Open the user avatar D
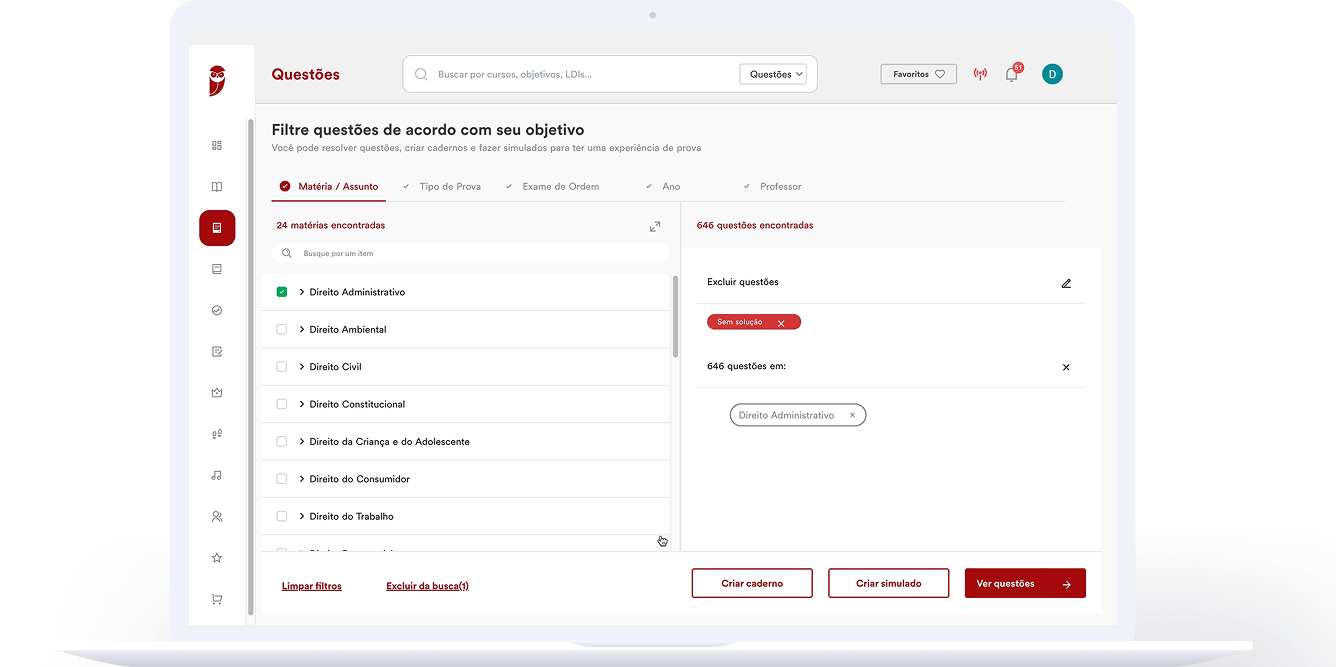This screenshot has width=1336, height=667. coord(1052,74)
